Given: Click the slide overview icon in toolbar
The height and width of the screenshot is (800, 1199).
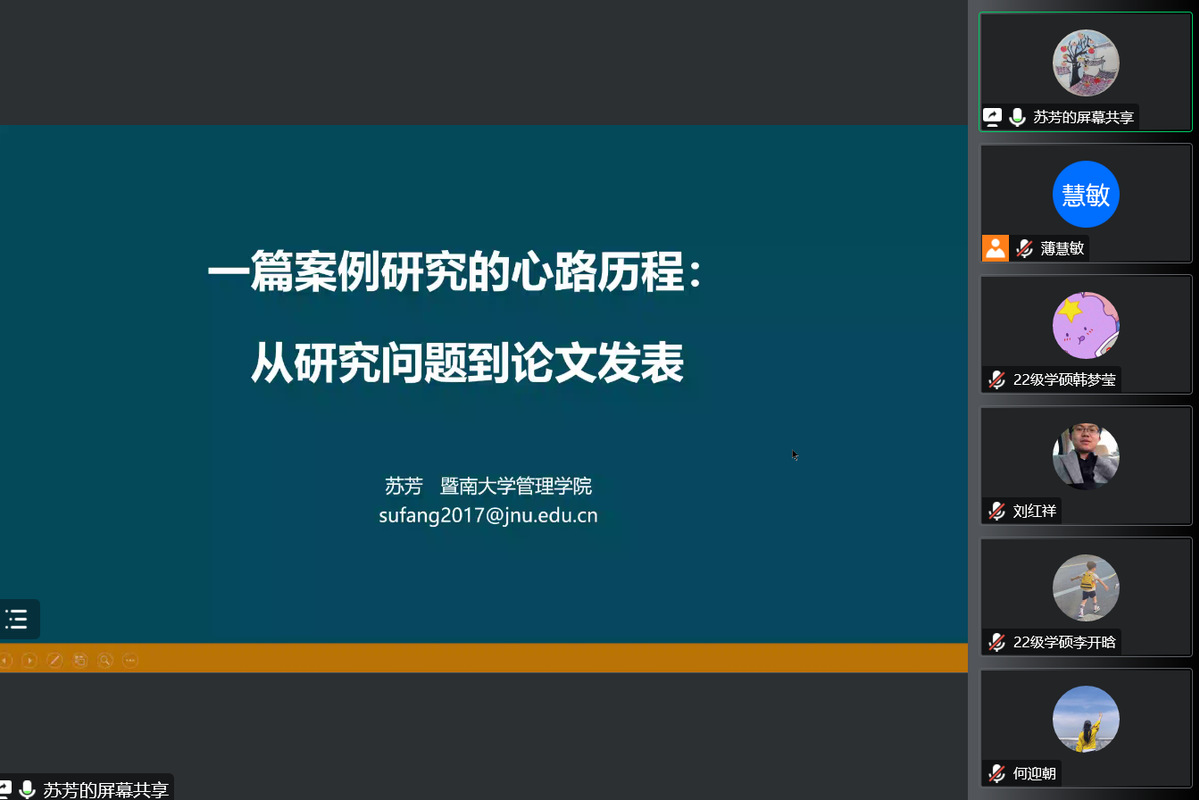Looking at the screenshot, I should coord(80,660).
